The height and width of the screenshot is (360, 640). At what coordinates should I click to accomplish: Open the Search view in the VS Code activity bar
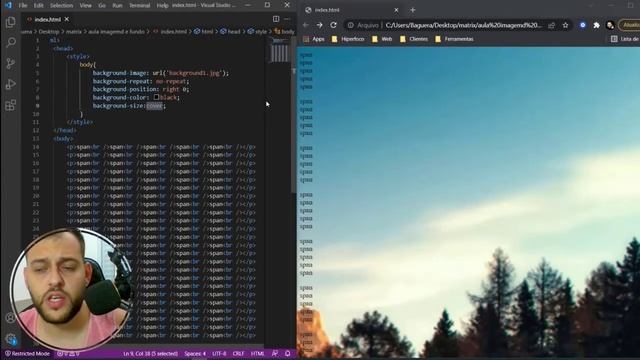pyautogui.click(x=11, y=42)
